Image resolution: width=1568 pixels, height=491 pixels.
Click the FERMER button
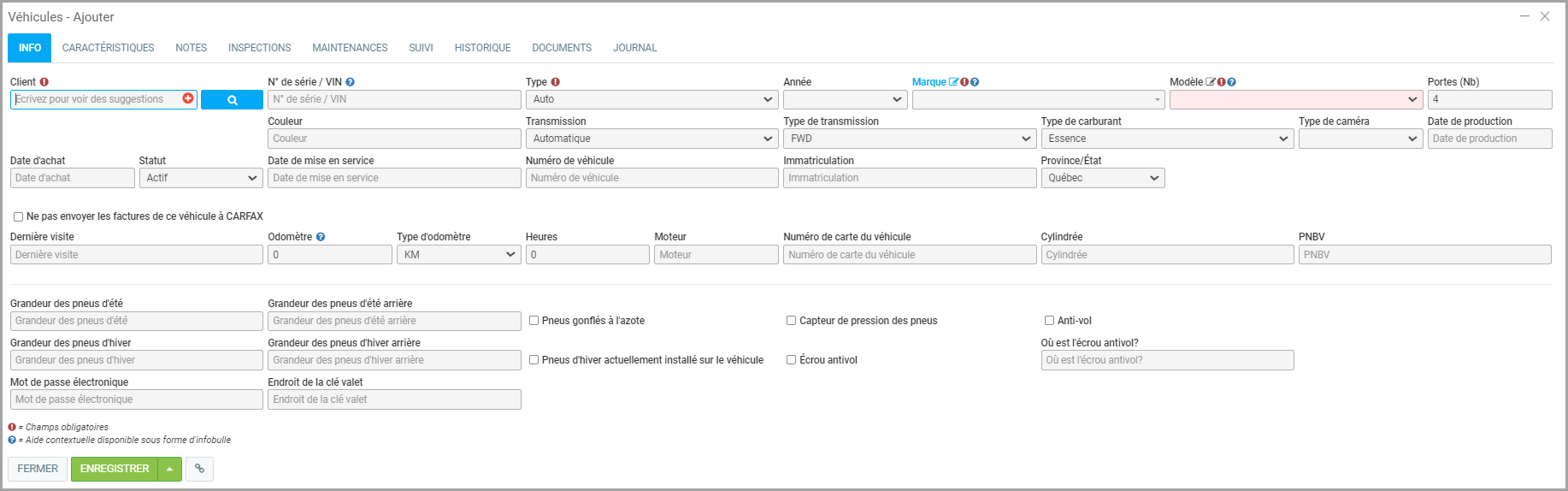click(38, 469)
